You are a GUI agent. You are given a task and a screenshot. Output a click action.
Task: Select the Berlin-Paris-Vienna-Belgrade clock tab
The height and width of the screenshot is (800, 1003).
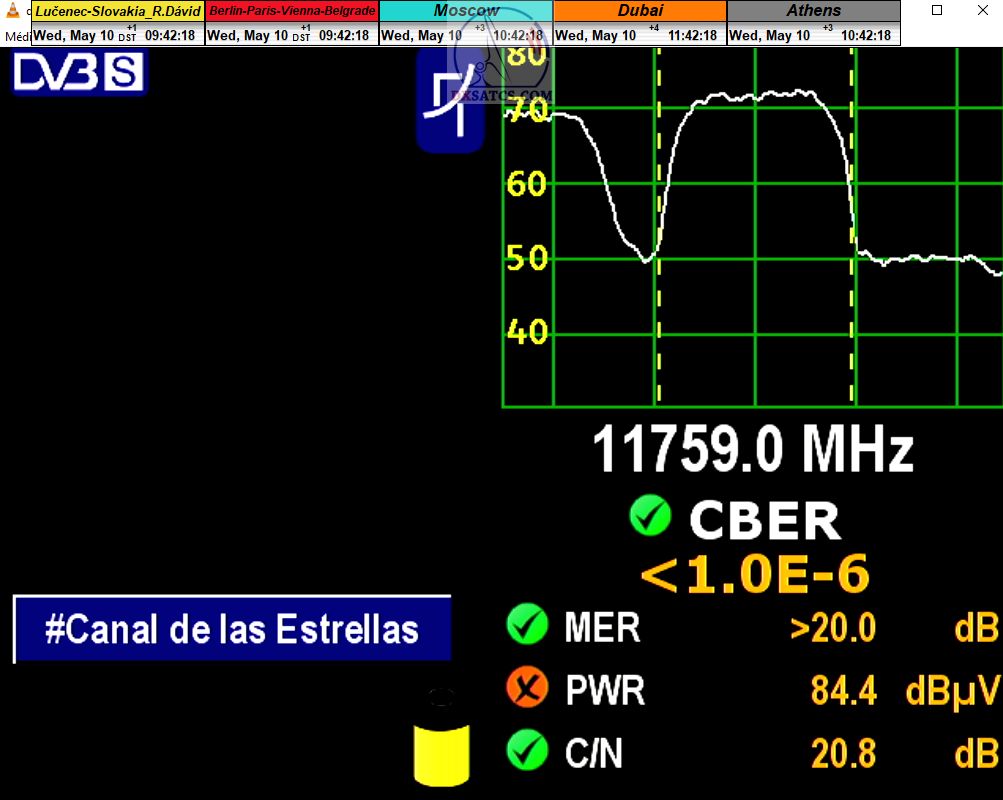(292, 11)
